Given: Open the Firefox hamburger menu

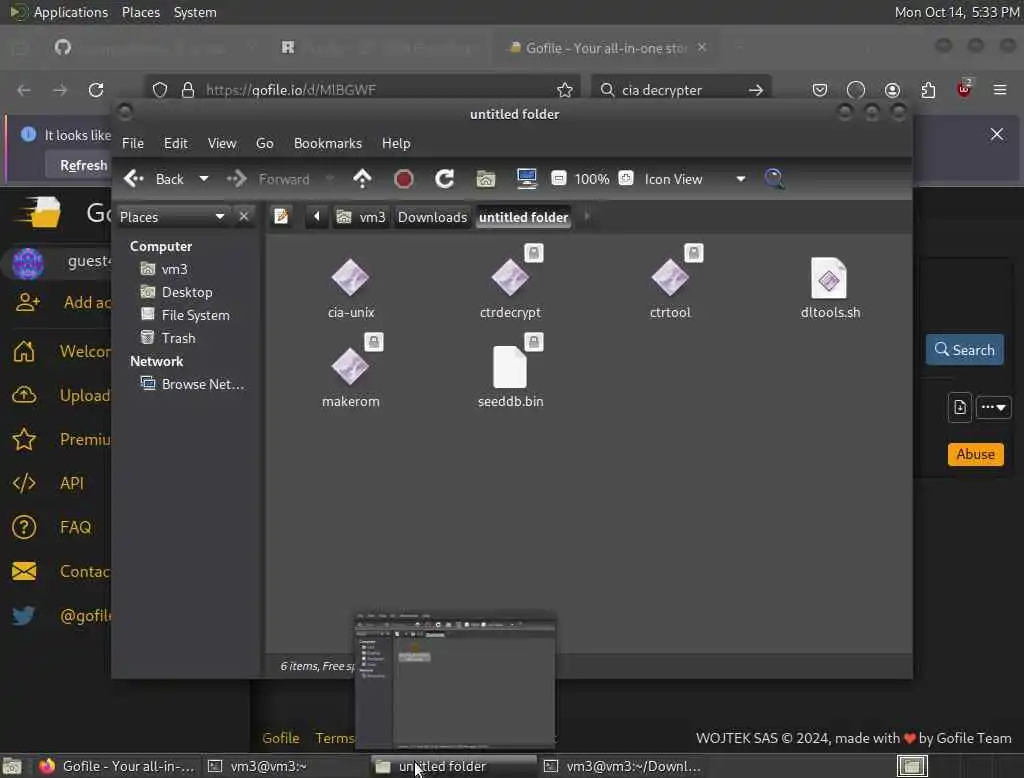Looking at the screenshot, I should 1000,90.
